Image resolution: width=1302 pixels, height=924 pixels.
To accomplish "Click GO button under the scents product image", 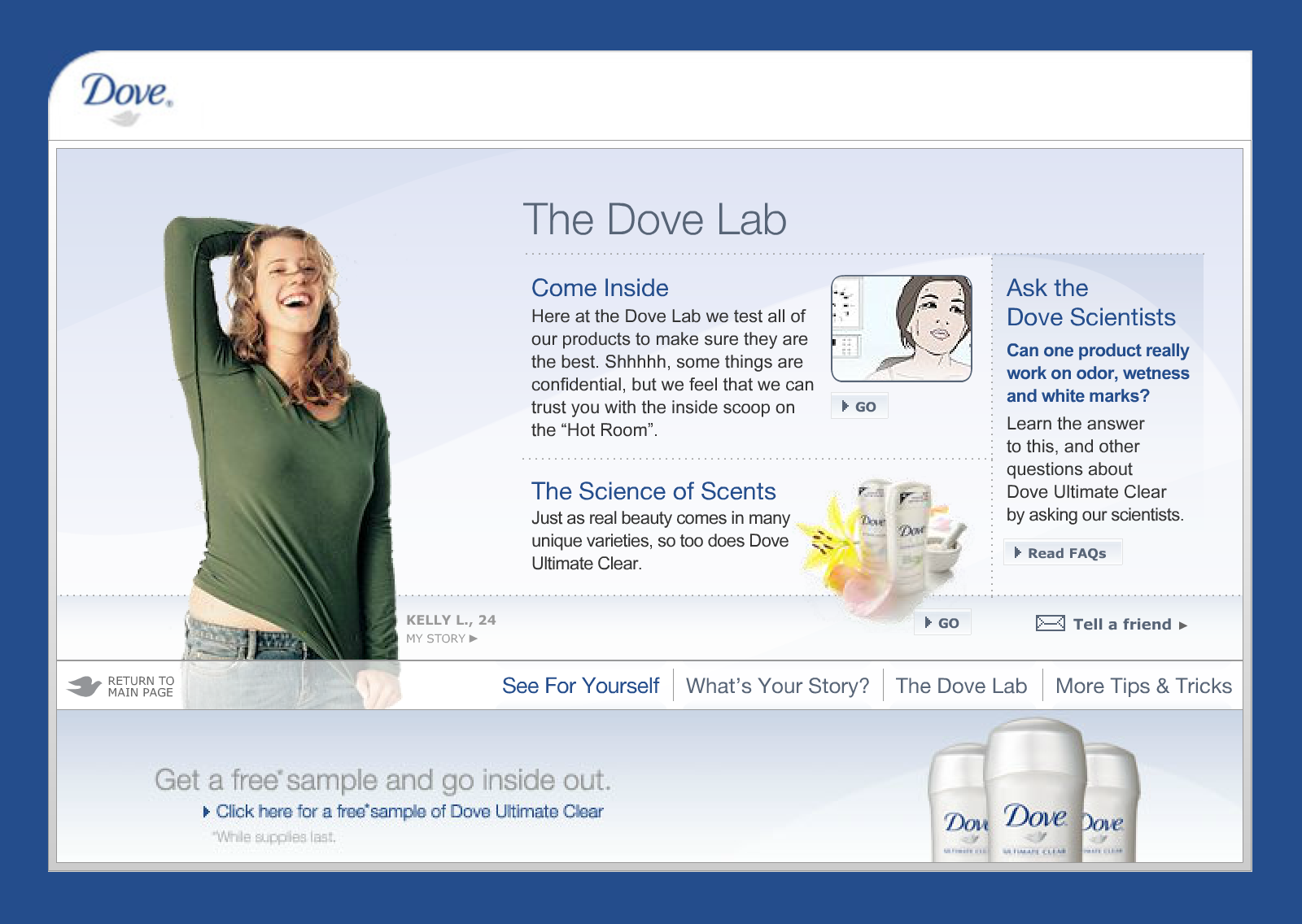I will 942,623.
